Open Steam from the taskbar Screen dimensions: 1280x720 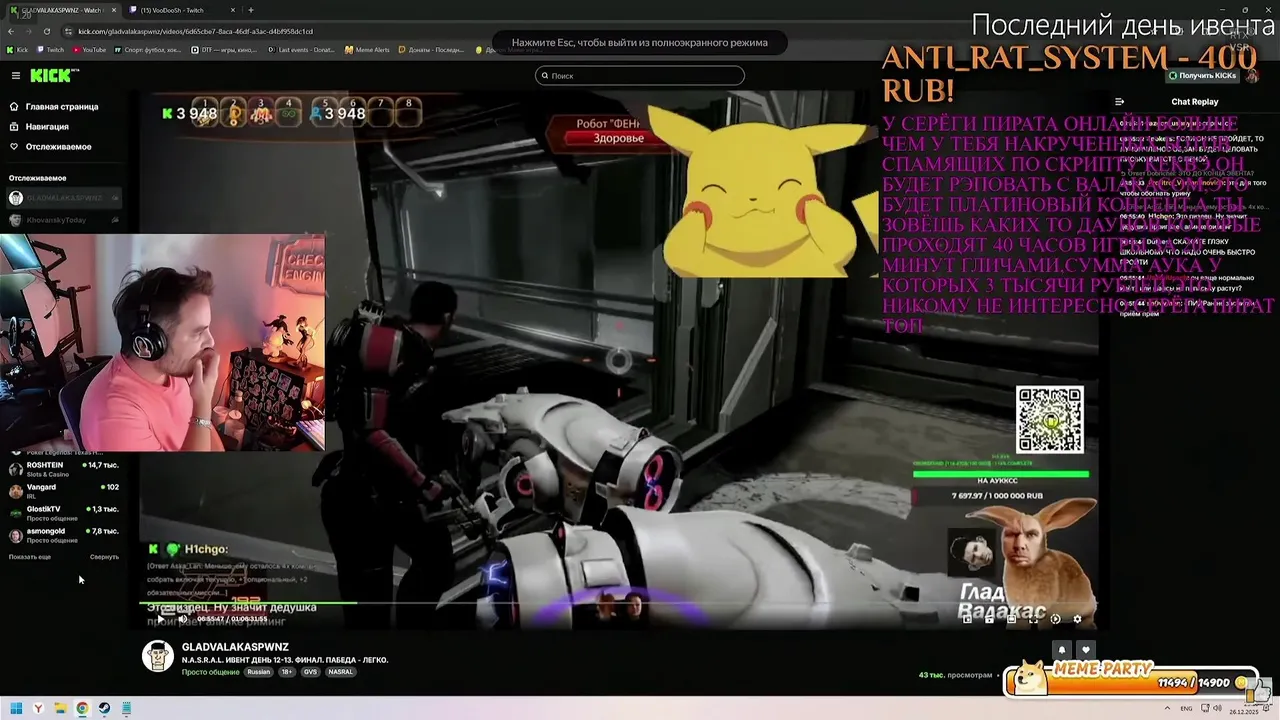coord(104,708)
